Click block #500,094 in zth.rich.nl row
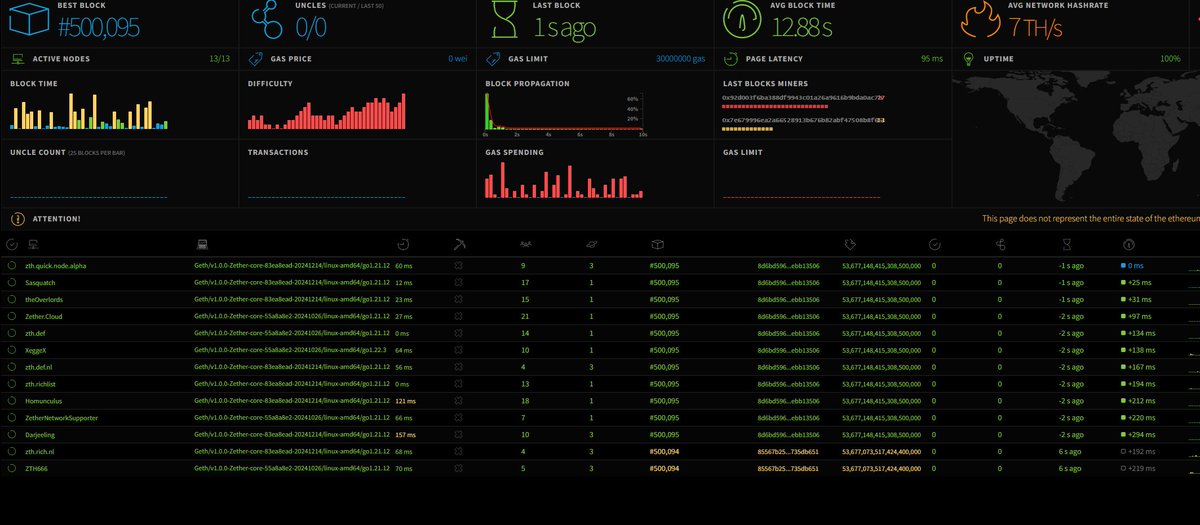Image resolution: width=1200 pixels, height=525 pixels. [665, 451]
